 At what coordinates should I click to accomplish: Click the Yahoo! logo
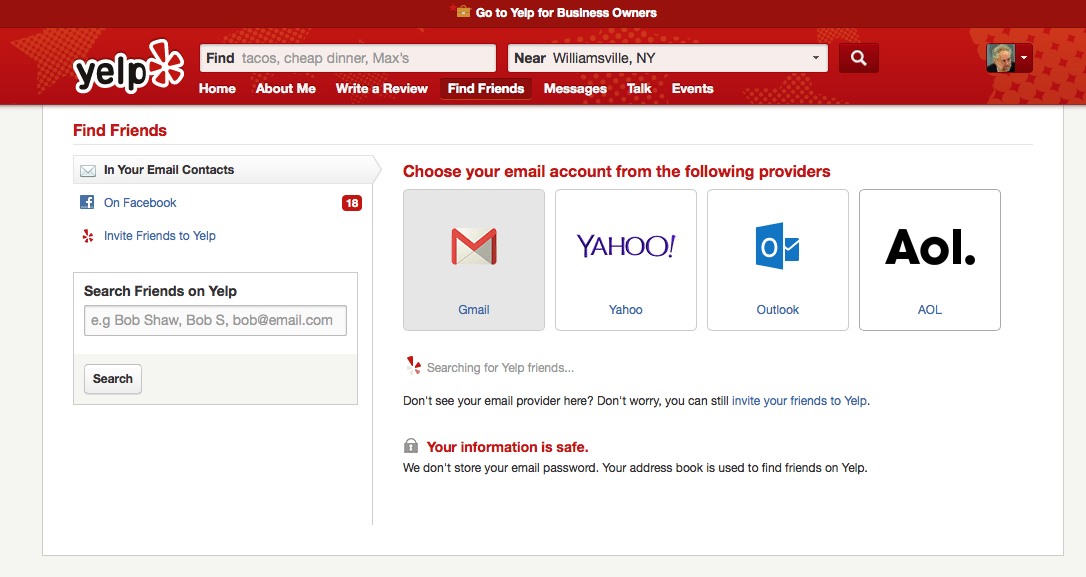(625, 246)
